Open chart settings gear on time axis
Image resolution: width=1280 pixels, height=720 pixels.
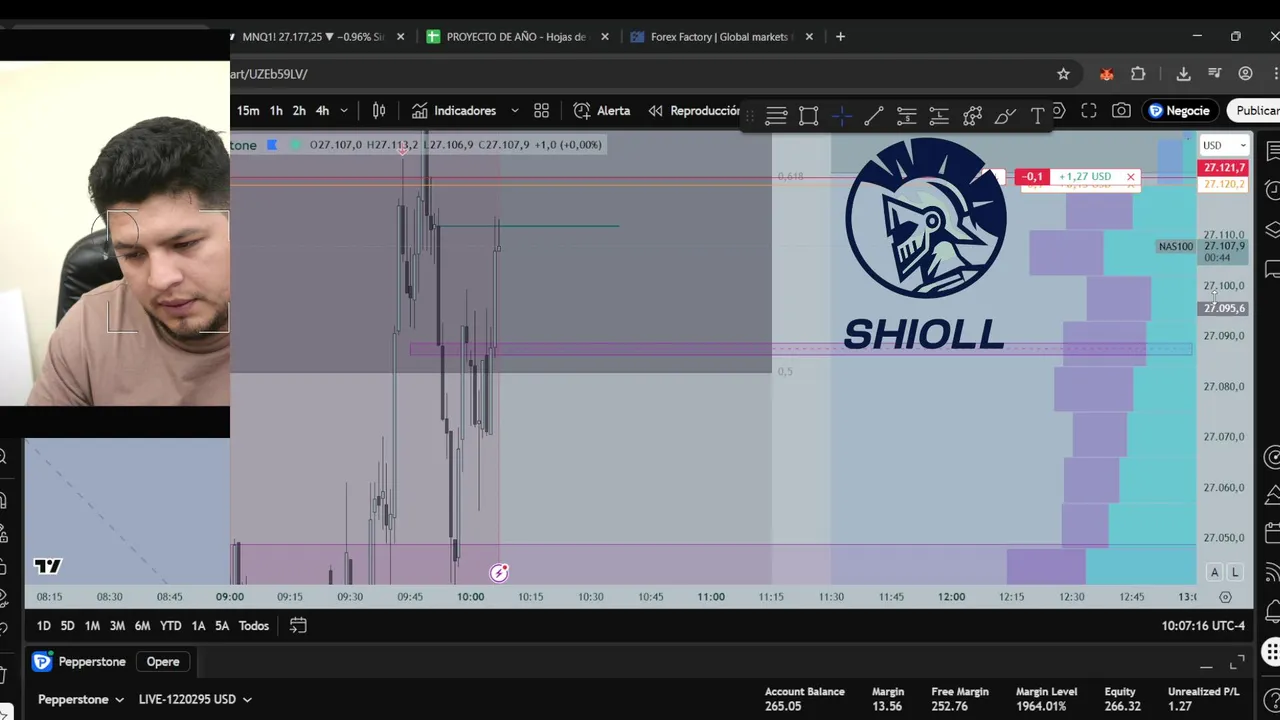point(1225,597)
